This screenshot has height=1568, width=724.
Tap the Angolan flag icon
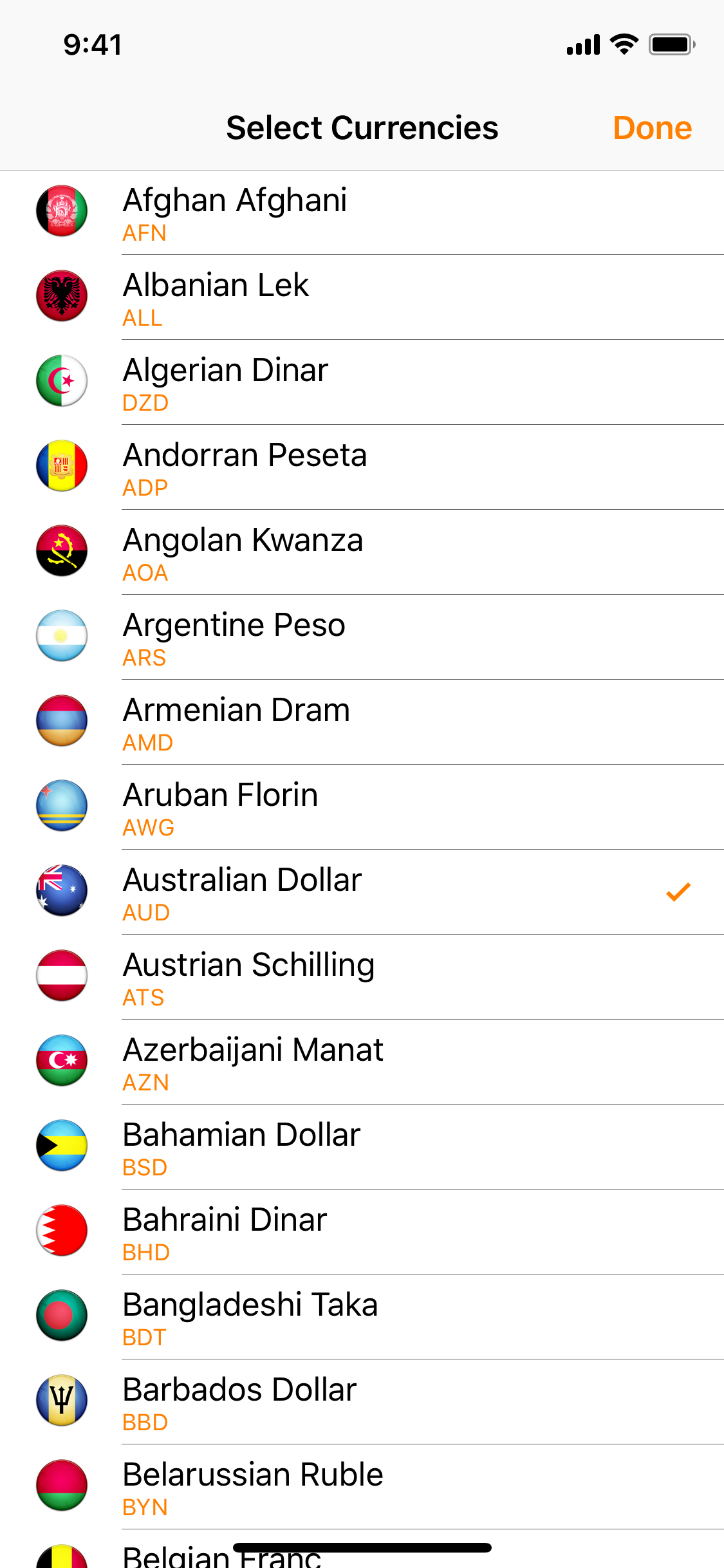point(62,551)
